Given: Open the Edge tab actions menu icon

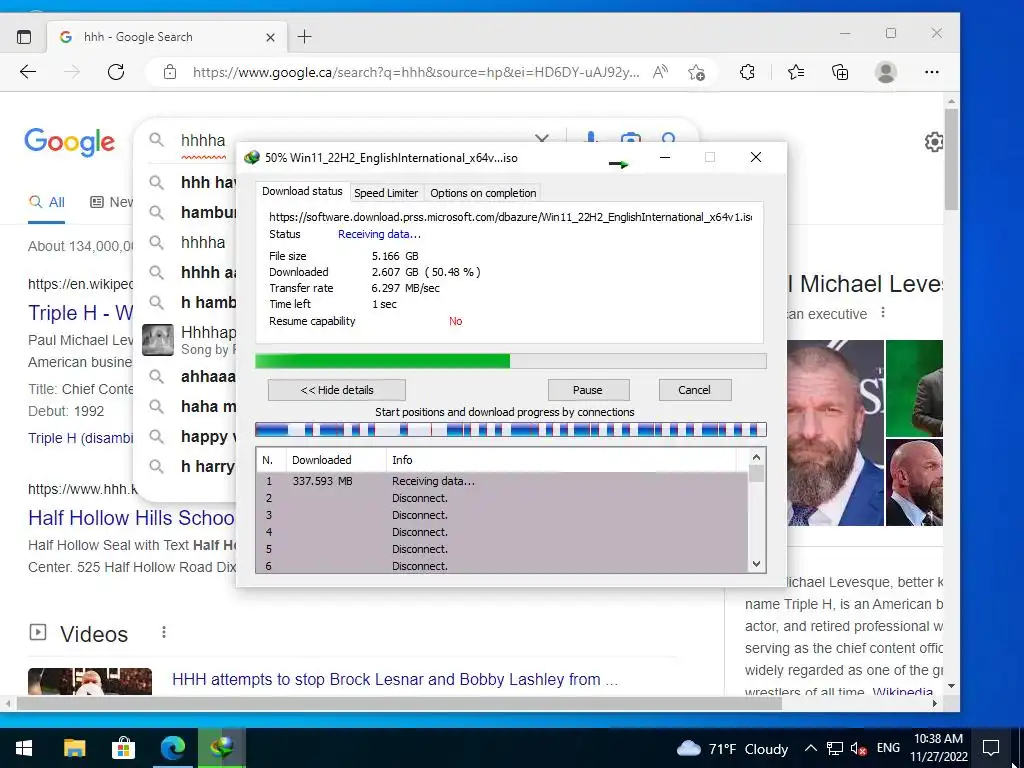Looking at the screenshot, I should (24, 37).
